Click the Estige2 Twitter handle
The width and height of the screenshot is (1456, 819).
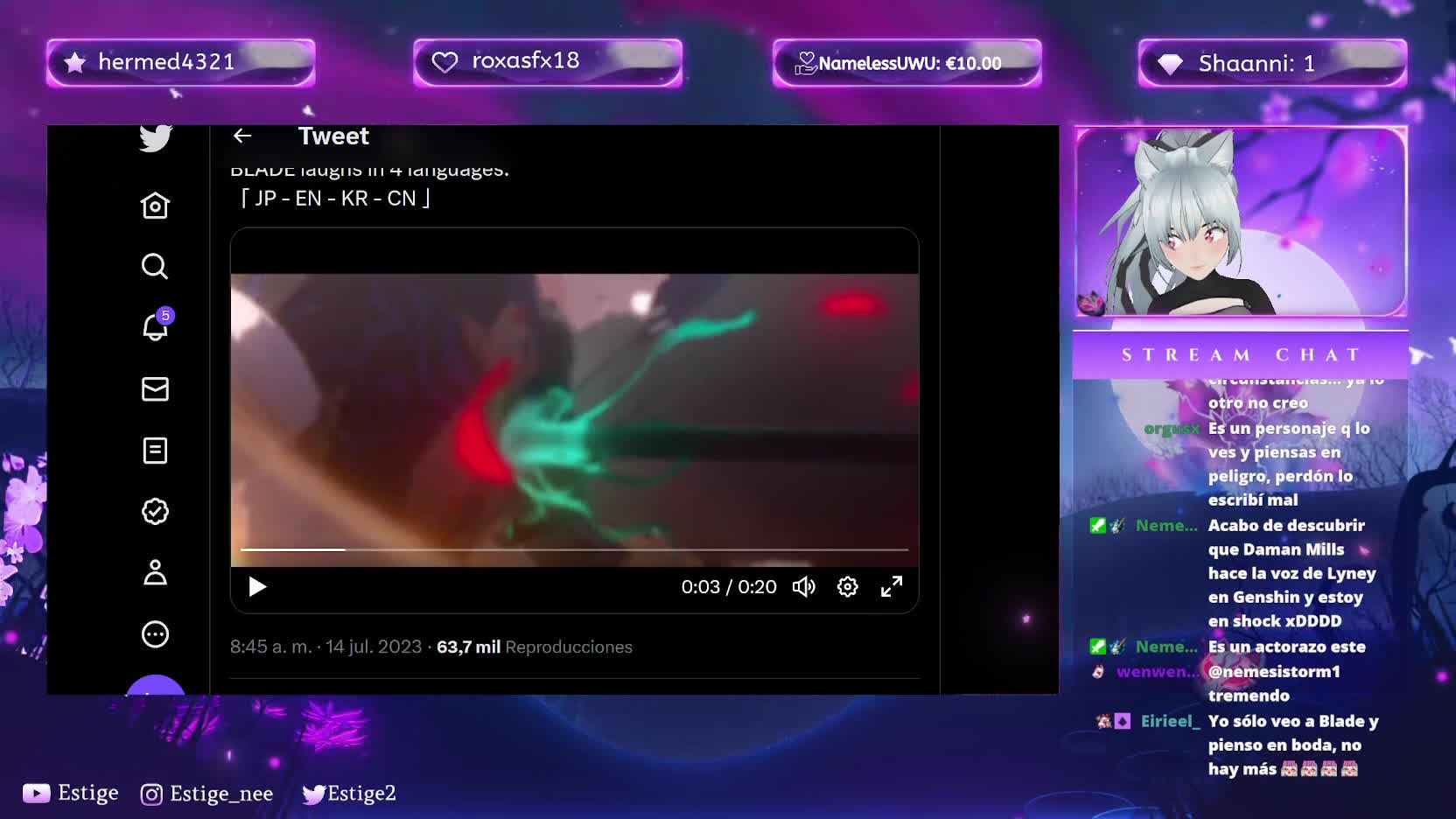coord(361,794)
